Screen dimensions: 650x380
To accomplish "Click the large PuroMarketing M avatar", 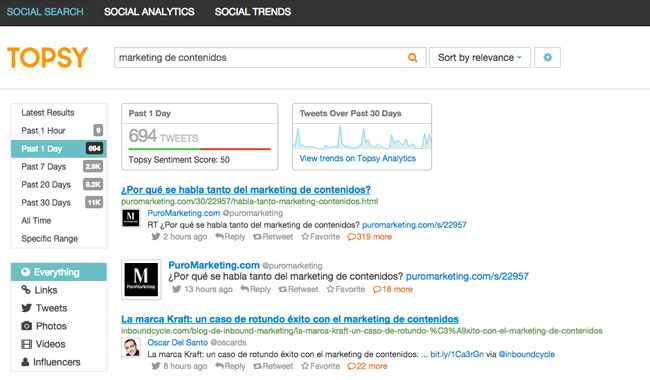I will click(x=141, y=279).
